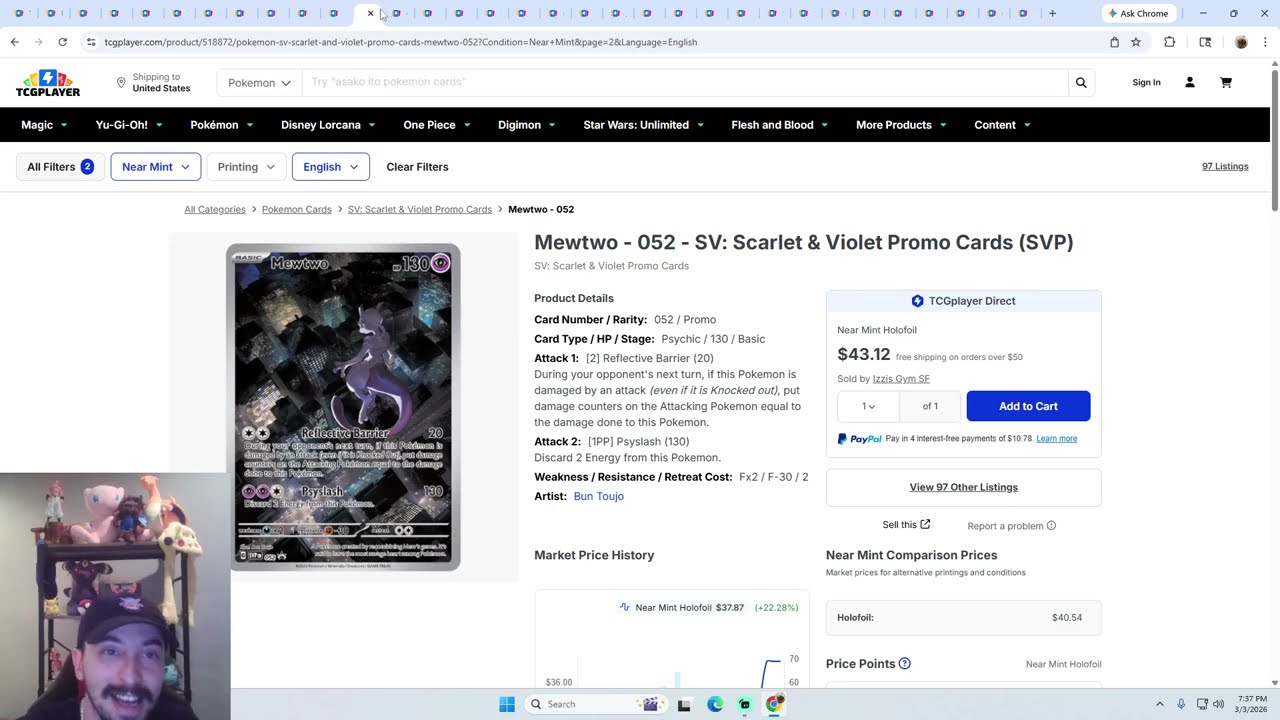Open the browser extensions puzzle icon
The width and height of the screenshot is (1280, 720).
pyautogui.click(x=1169, y=42)
